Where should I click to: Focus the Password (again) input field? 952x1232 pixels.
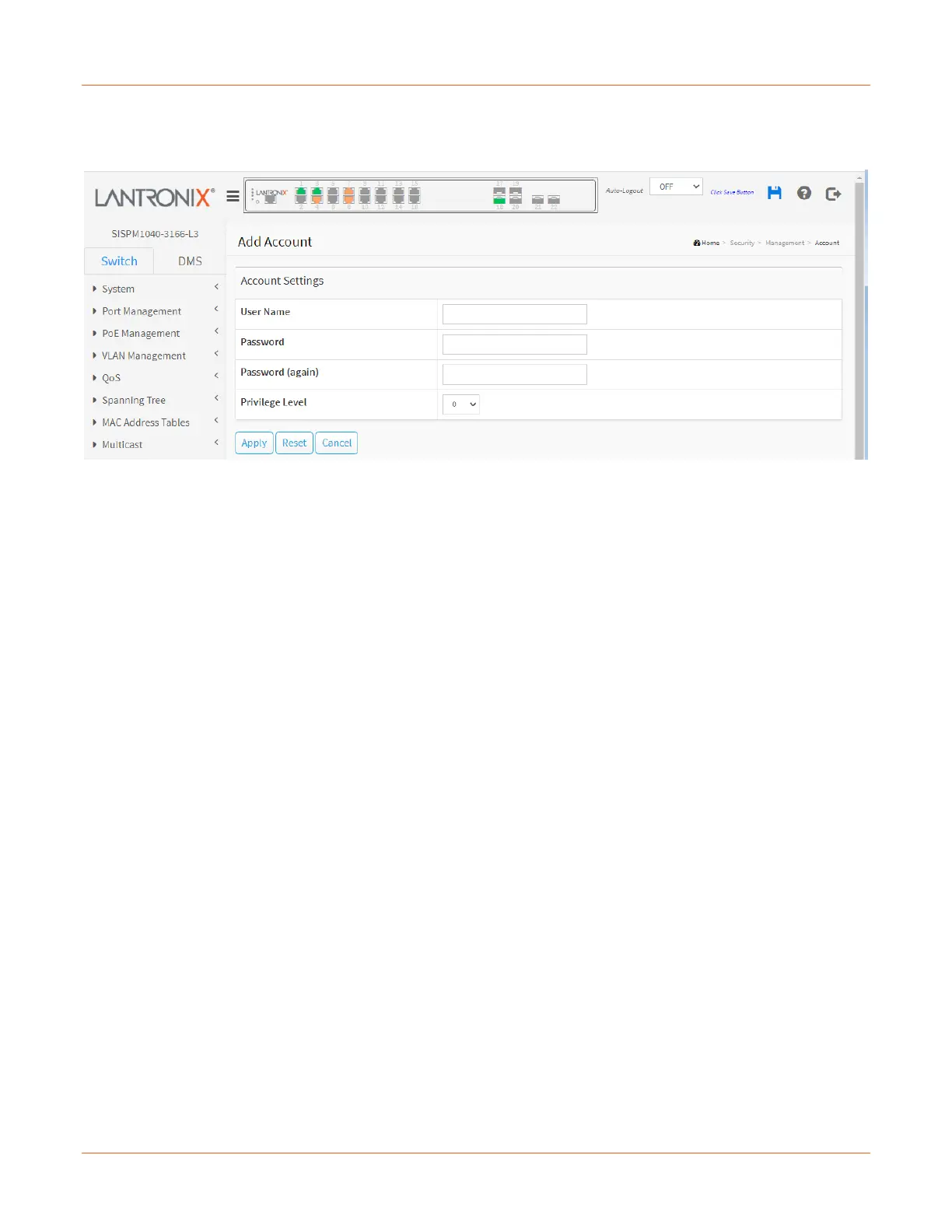tap(515, 375)
